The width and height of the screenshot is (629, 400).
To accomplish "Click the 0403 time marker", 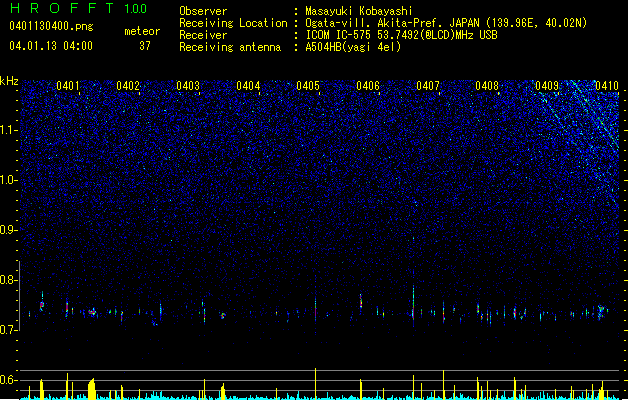I will [x=188, y=86].
